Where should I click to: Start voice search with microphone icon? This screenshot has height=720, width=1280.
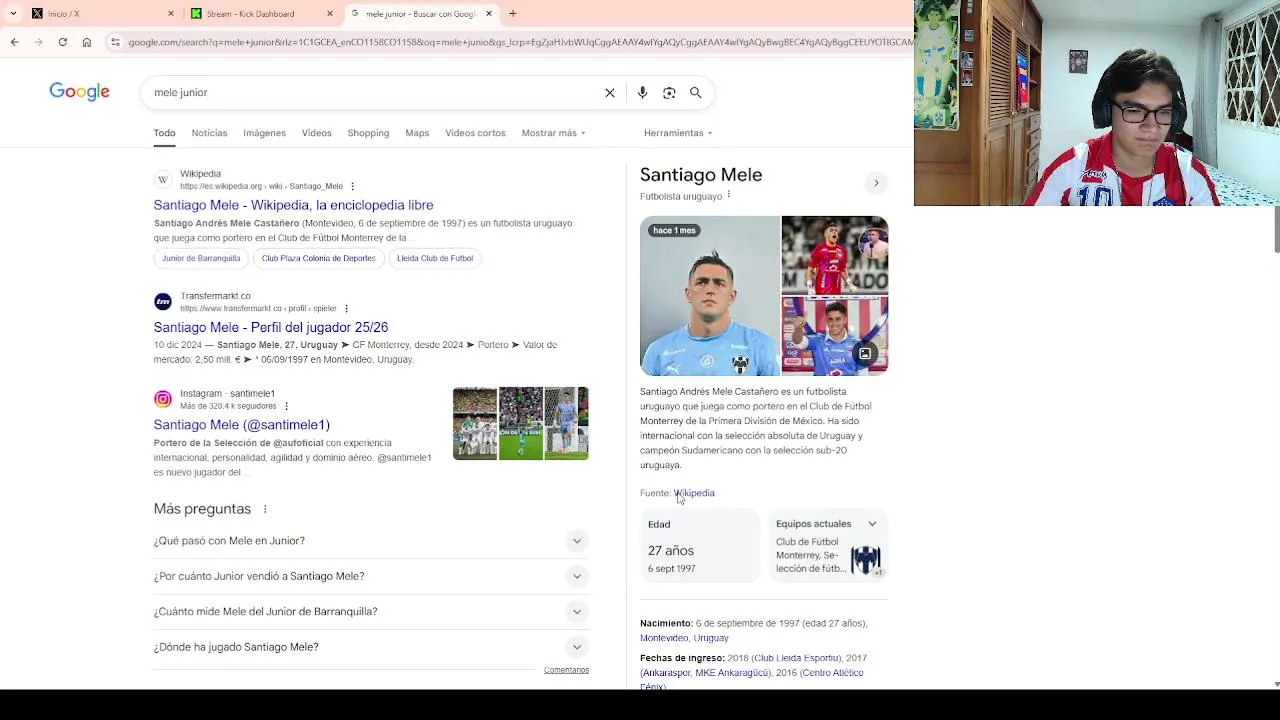[x=642, y=93]
